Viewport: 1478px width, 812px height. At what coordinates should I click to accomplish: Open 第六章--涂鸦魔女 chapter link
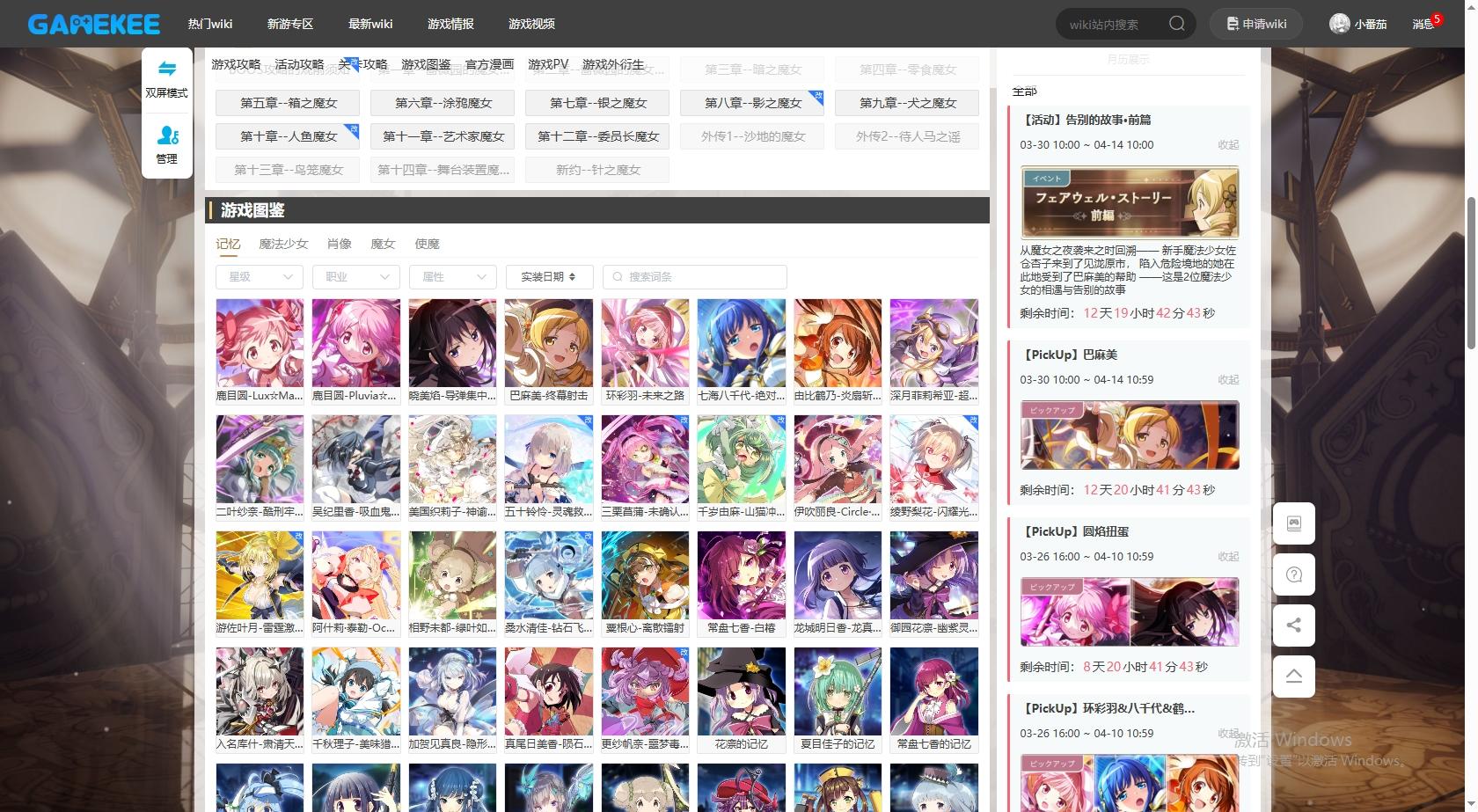click(443, 103)
